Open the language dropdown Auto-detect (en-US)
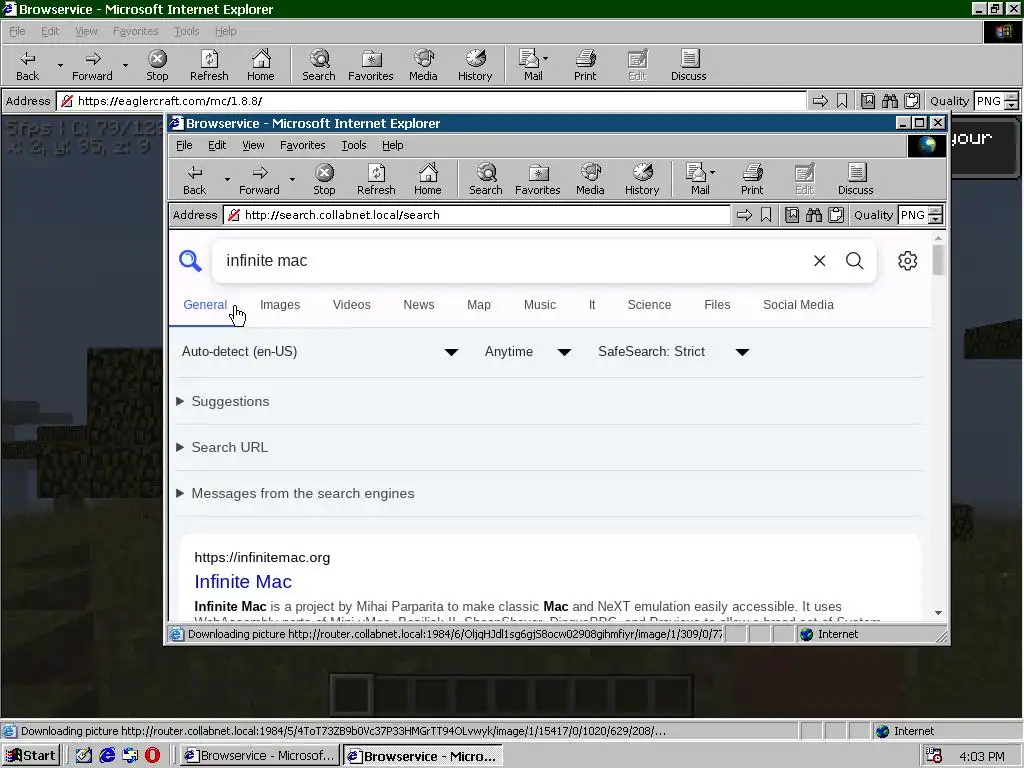The image size is (1024, 768). [x=320, y=351]
